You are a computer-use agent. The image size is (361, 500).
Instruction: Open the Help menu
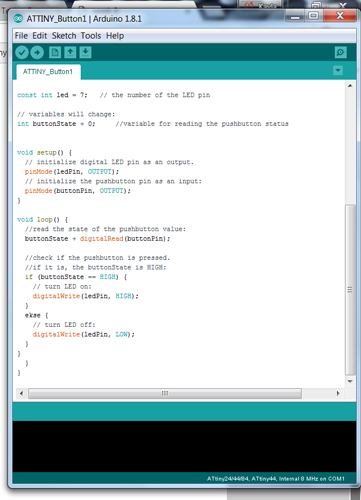pos(115,36)
